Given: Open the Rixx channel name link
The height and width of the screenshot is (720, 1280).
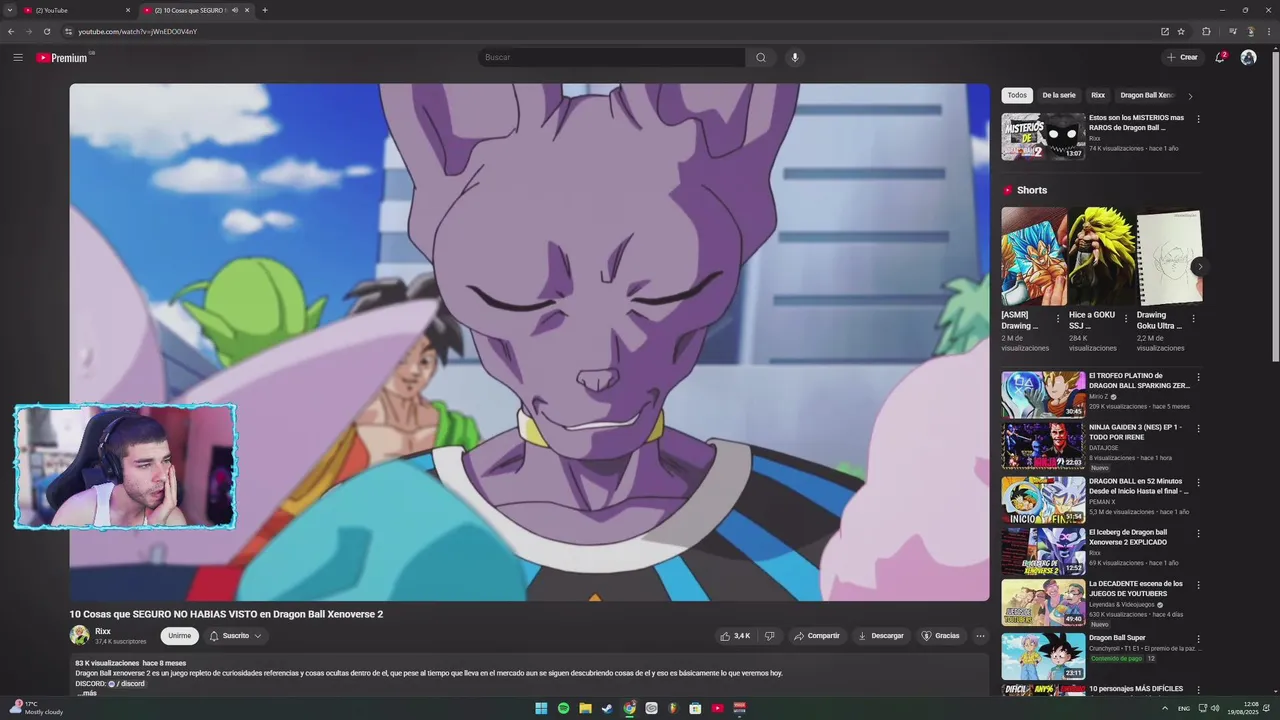Looking at the screenshot, I should pos(103,631).
